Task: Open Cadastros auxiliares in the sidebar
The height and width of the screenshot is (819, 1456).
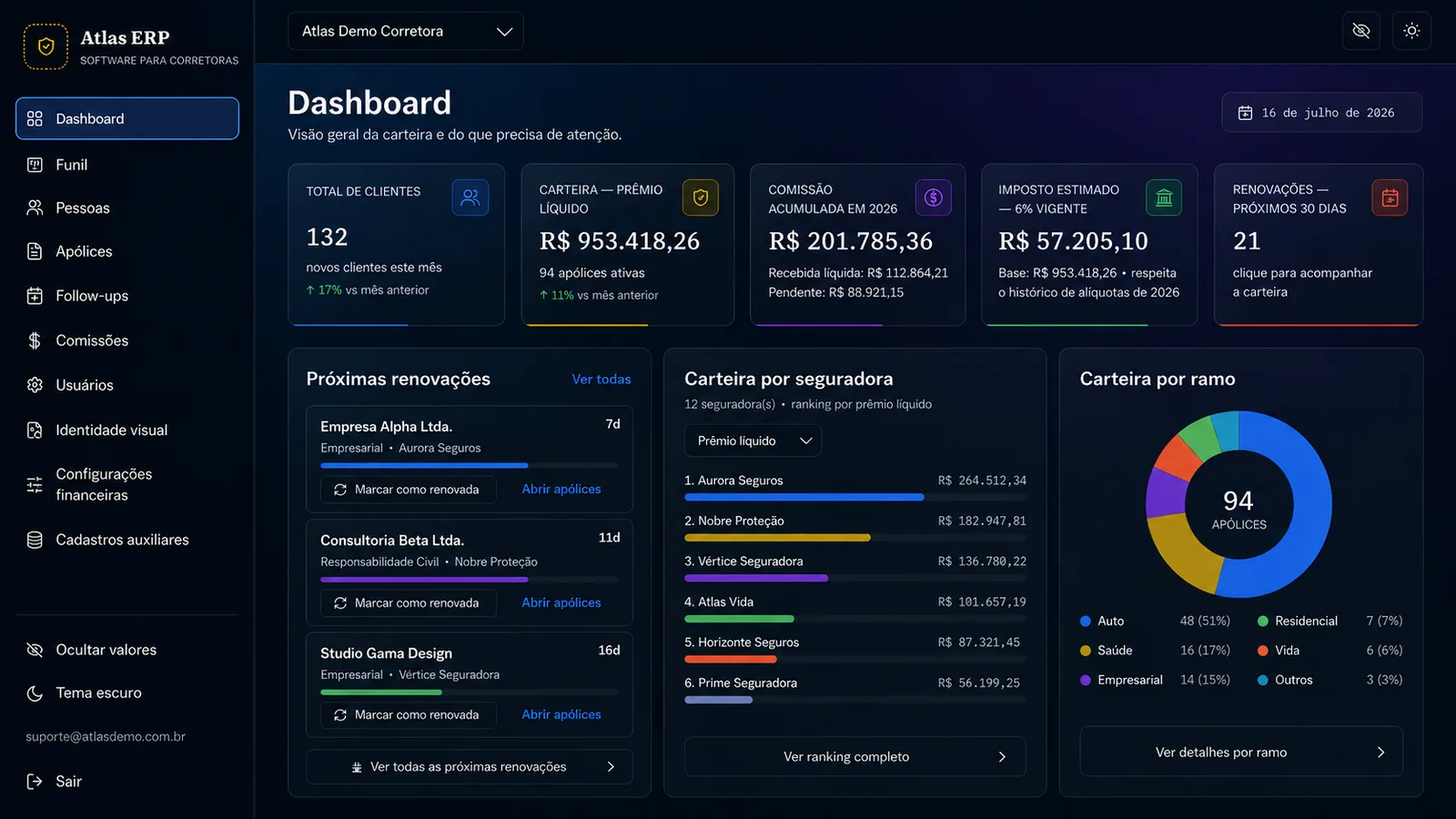Action: 127,540
